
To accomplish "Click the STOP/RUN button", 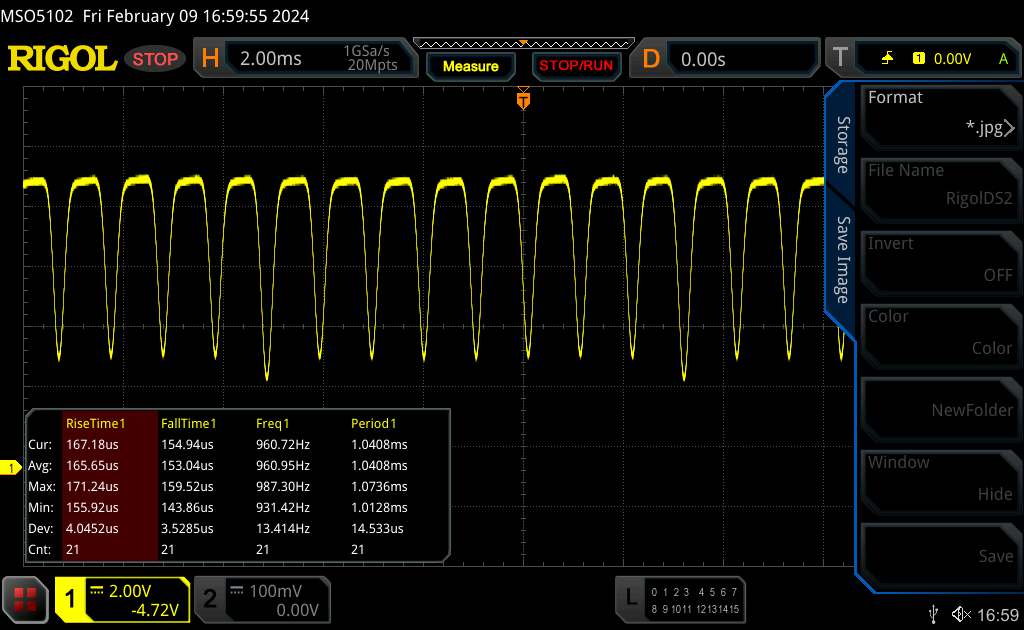I will (x=576, y=65).
